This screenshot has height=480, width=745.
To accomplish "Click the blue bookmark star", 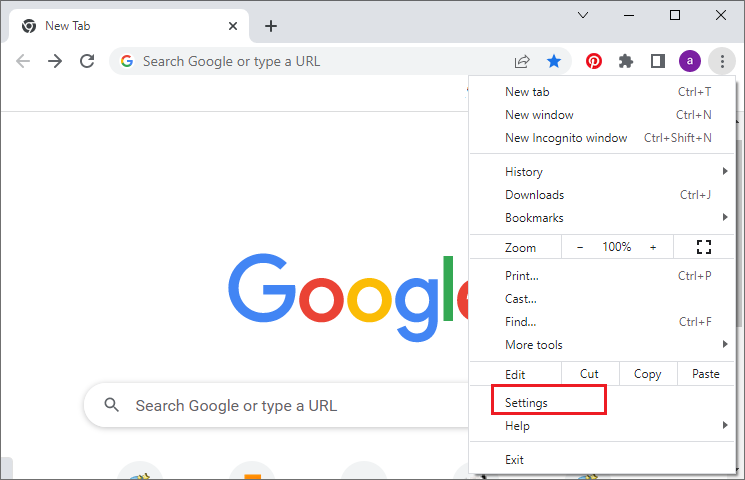I will click(x=554, y=61).
